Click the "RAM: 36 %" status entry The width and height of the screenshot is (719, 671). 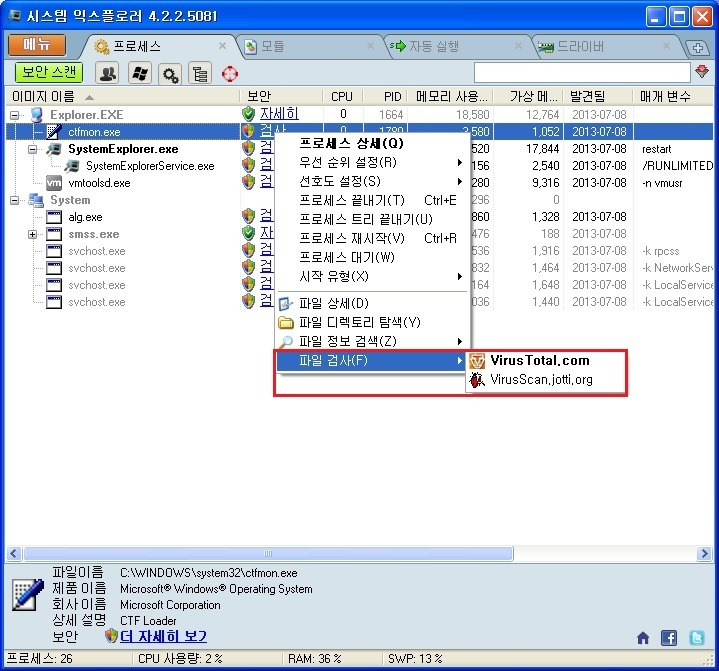(315, 659)
